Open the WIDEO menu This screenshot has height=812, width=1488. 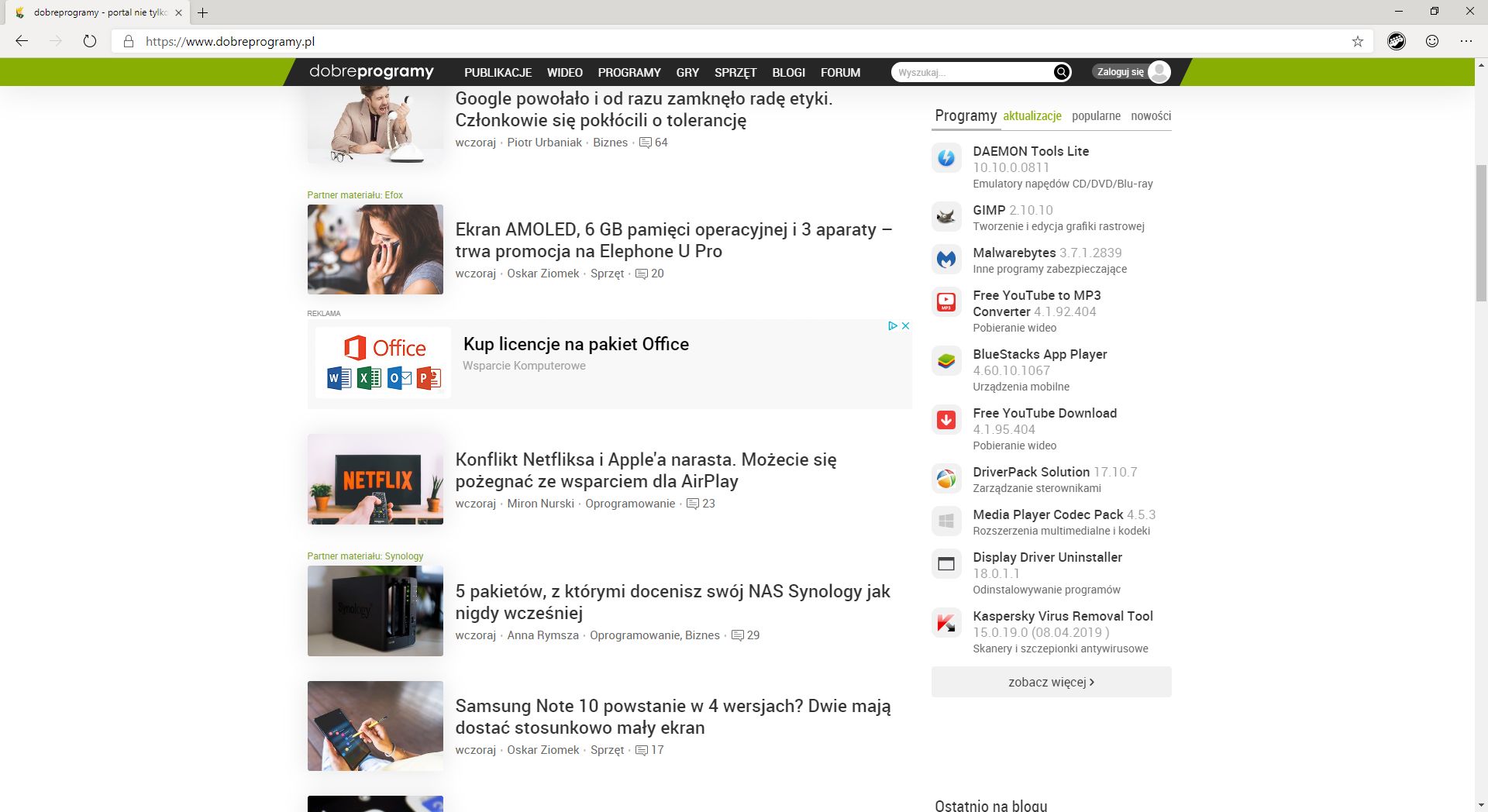coord(565,73)
